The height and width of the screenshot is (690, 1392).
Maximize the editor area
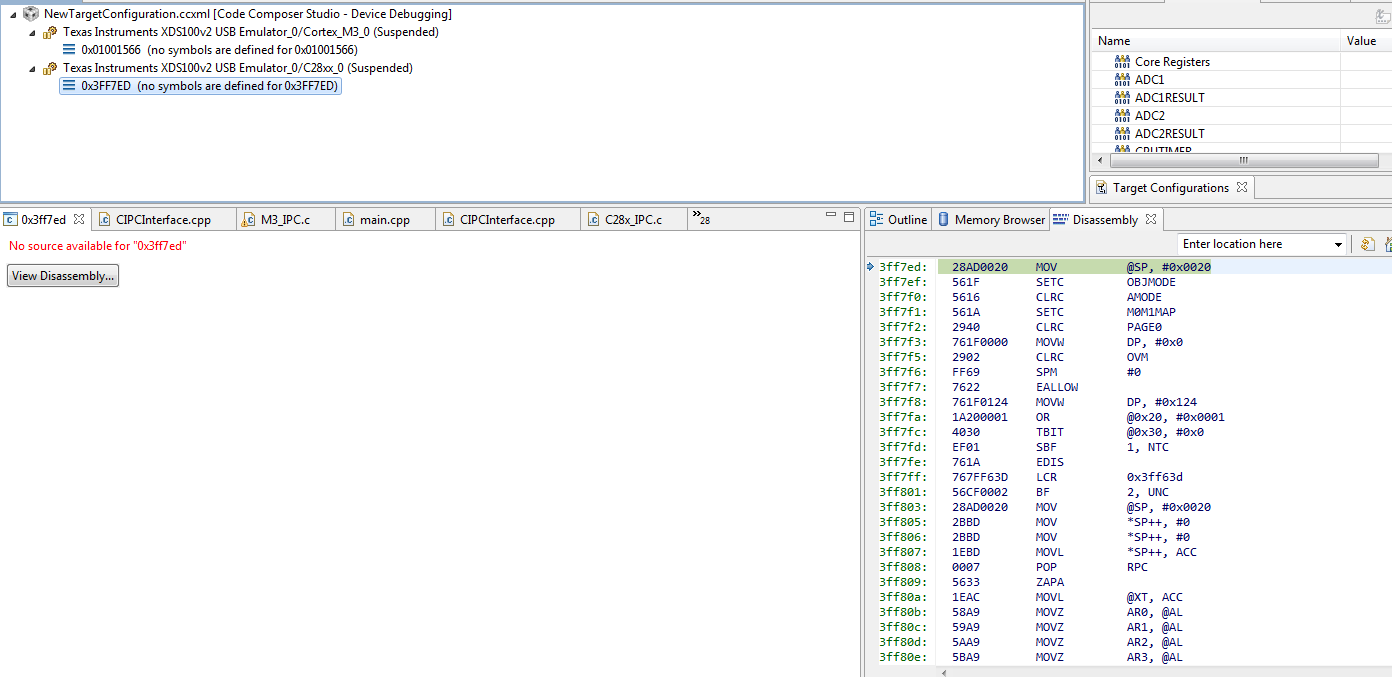pos(849,216)
